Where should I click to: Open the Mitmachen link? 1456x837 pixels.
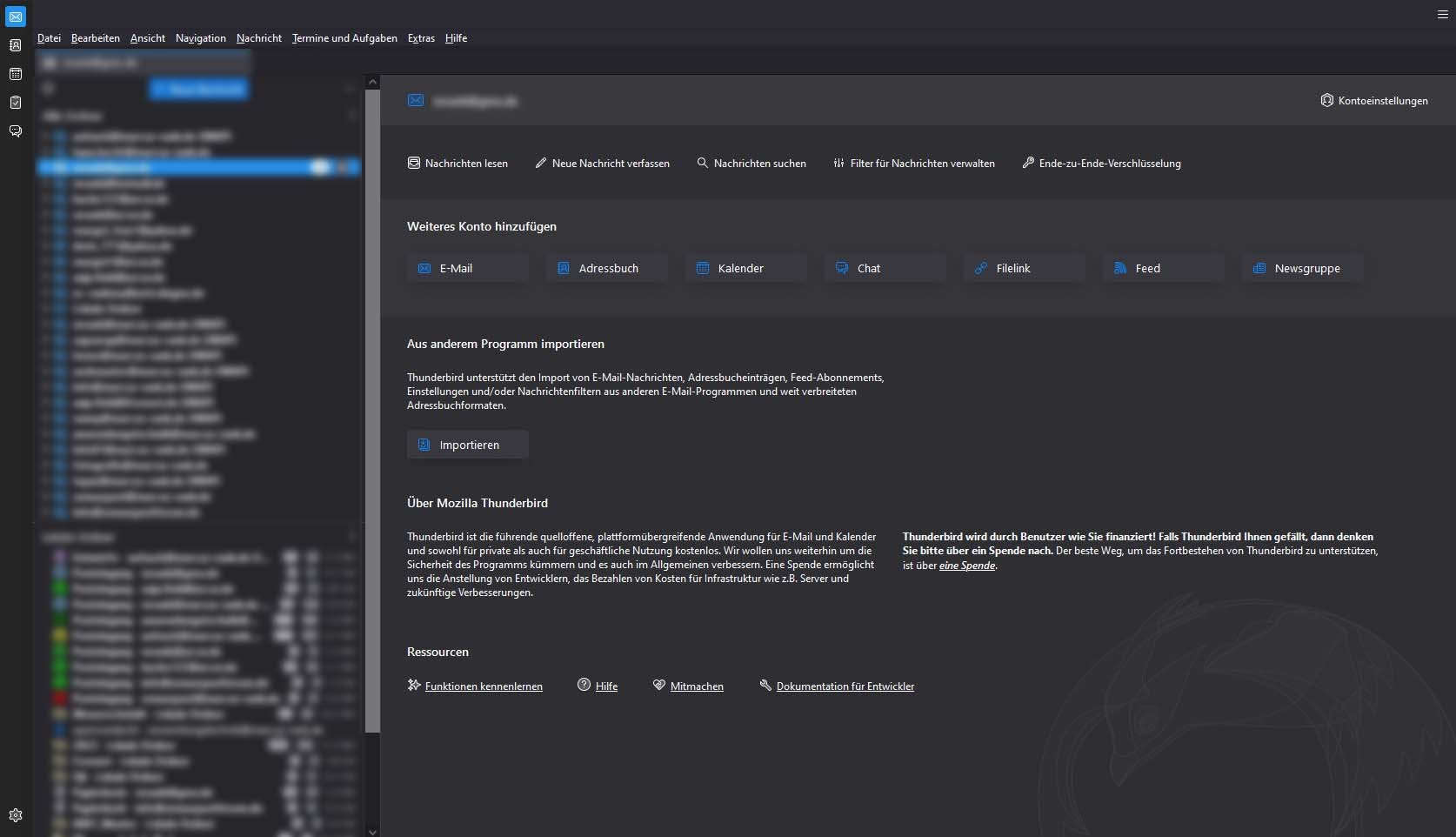[x=697, y=686]
